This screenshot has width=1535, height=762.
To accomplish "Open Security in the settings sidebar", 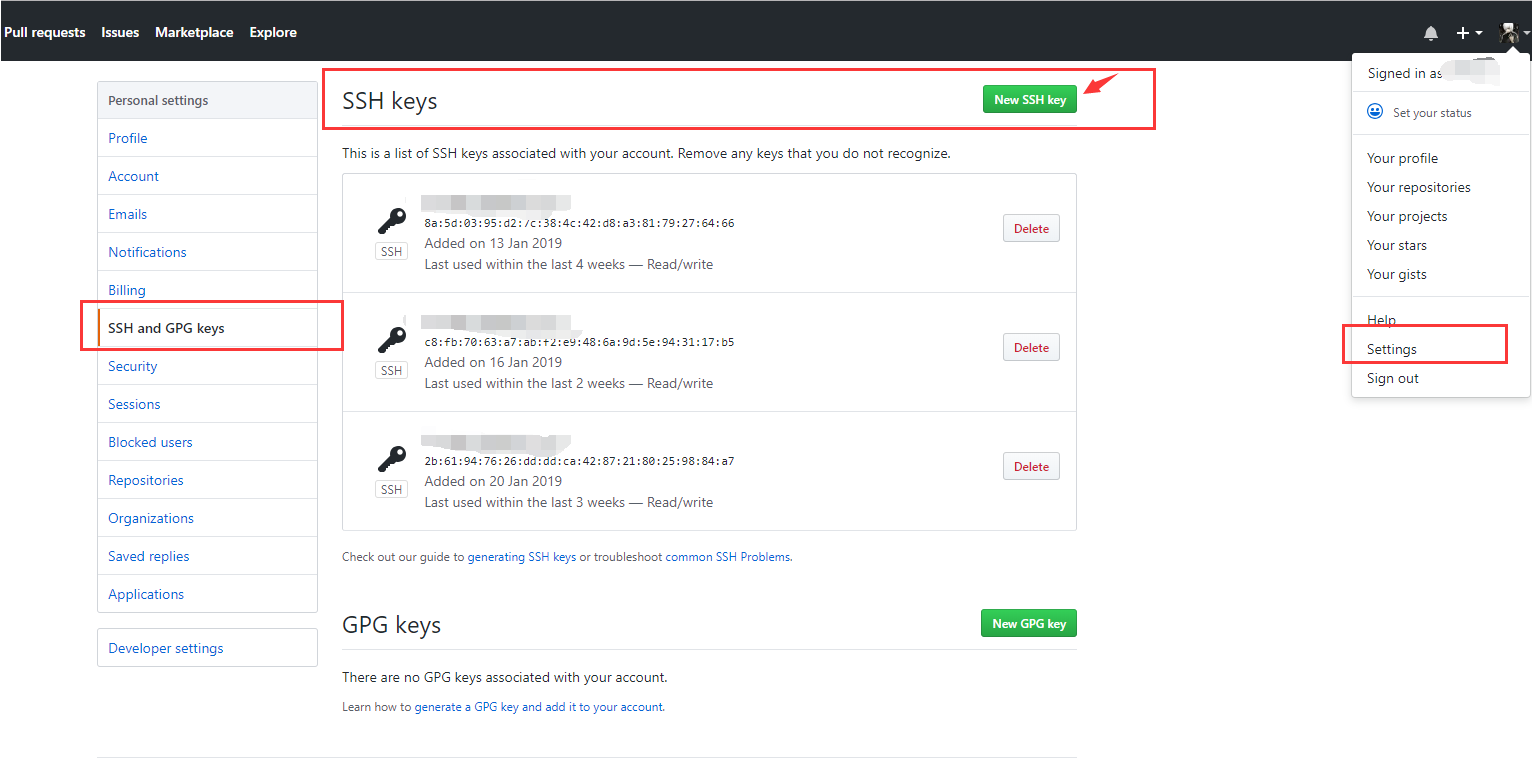I will [x=207, y=366].
